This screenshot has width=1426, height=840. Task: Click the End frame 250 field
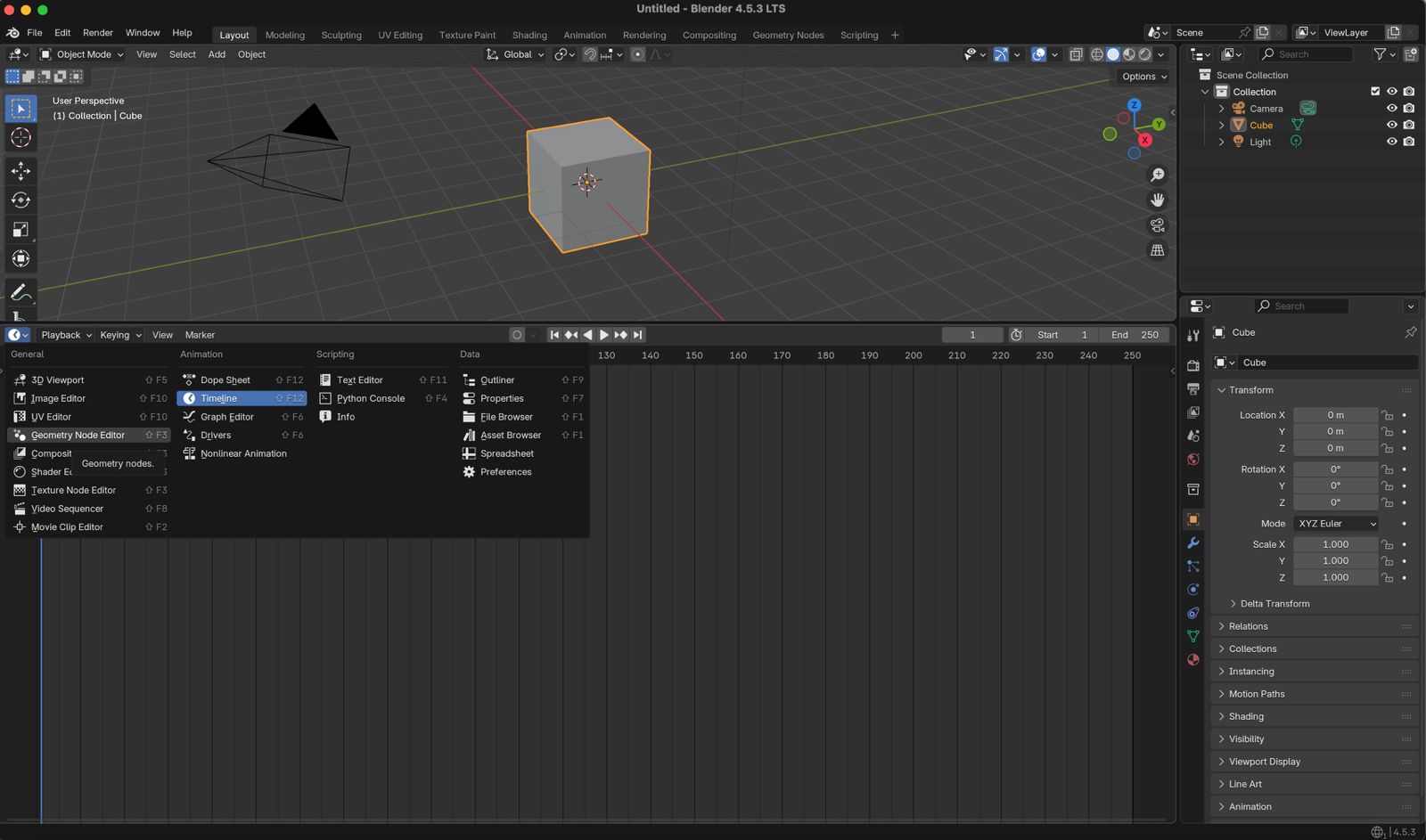click(x=1135, y=335)
